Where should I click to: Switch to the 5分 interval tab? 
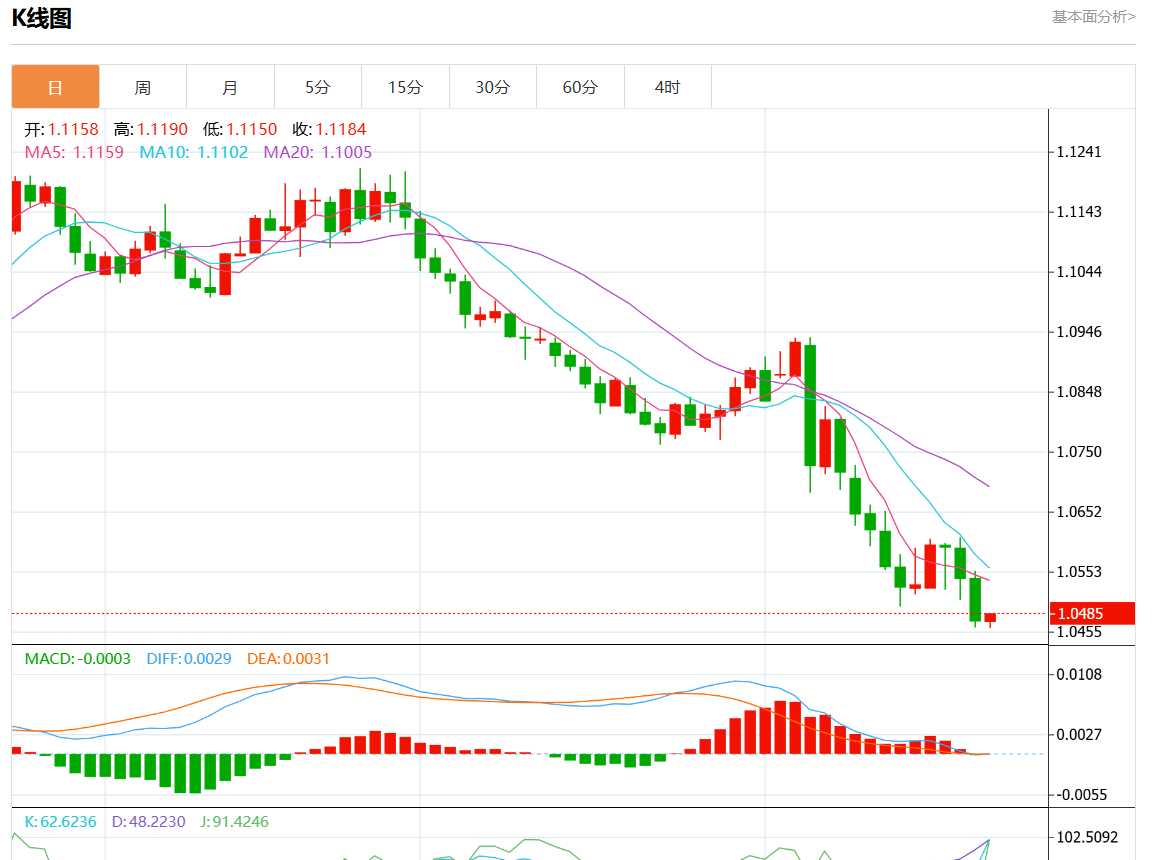(317, 87)
